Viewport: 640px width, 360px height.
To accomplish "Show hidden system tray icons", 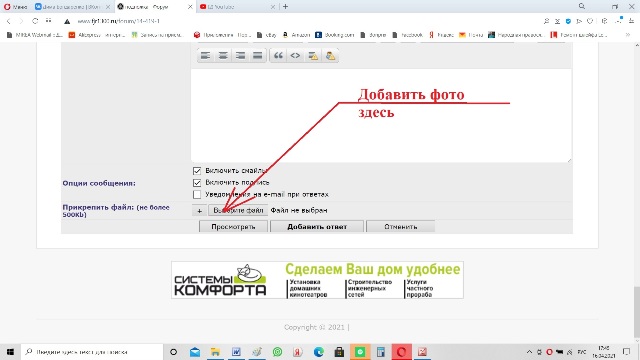I will (x=529, y=351).
